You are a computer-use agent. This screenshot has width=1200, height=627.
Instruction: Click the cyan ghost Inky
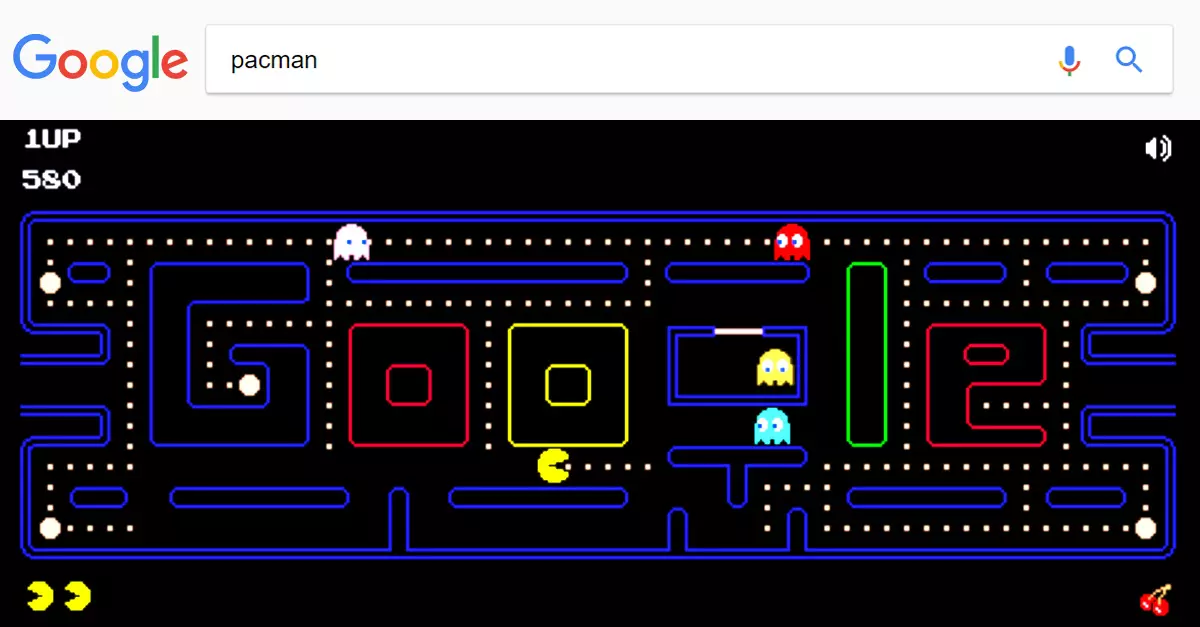pos(771,426)
